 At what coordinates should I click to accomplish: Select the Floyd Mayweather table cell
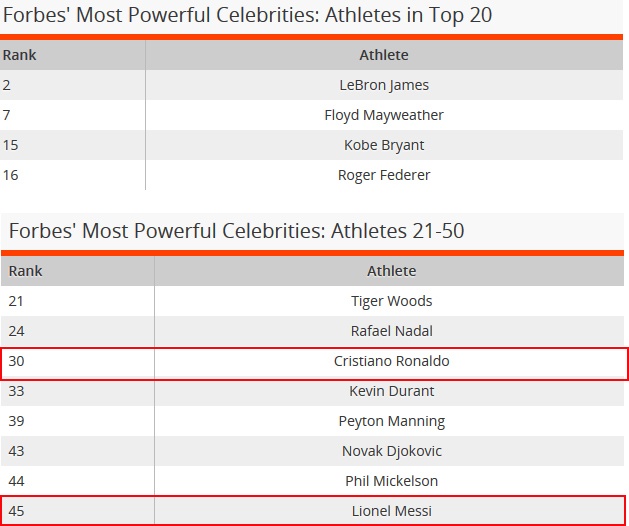coord(384,115)
